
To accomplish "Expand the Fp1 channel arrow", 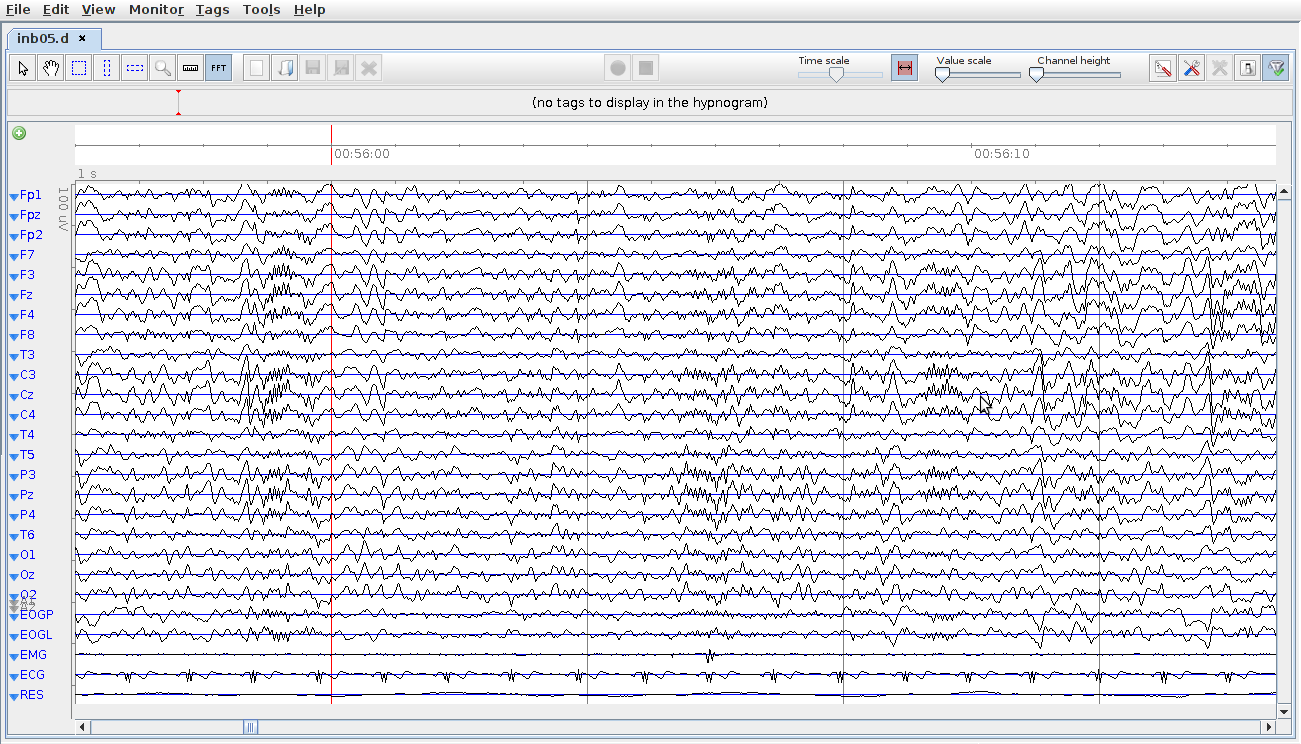I will coord(14,196).
